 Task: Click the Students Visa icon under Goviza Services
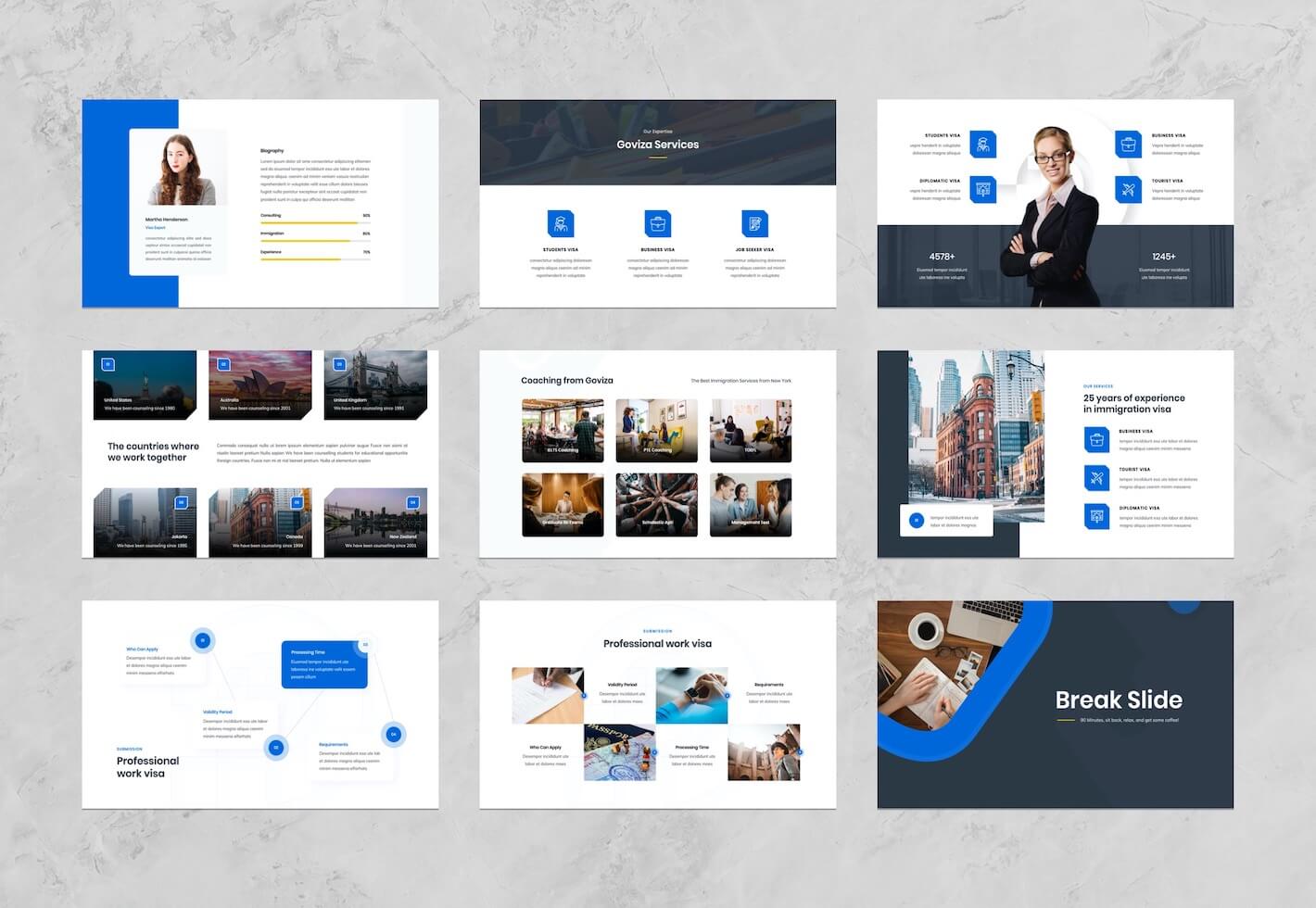pos(561,223)
